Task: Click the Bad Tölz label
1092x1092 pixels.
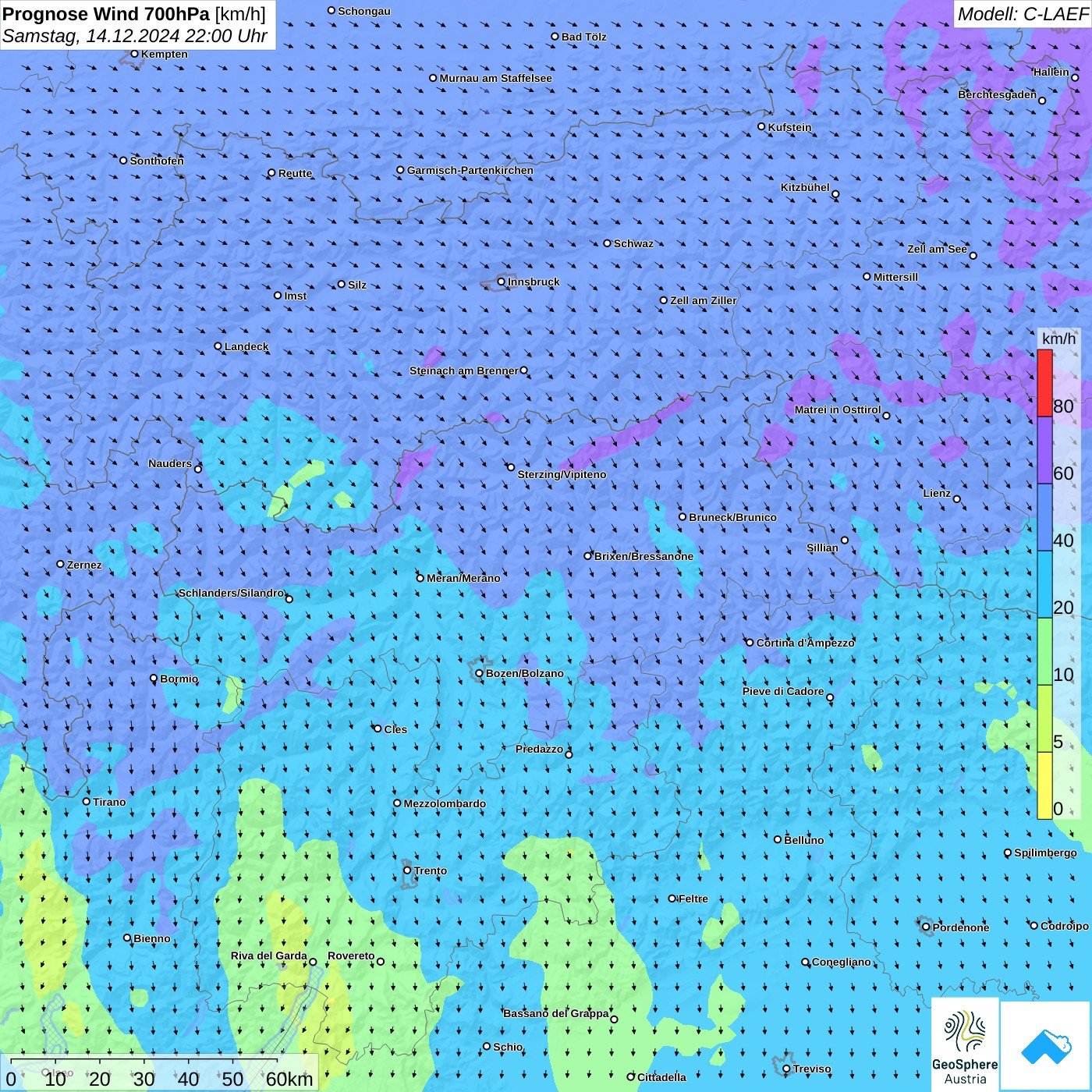Action: (x=583, y=37)
